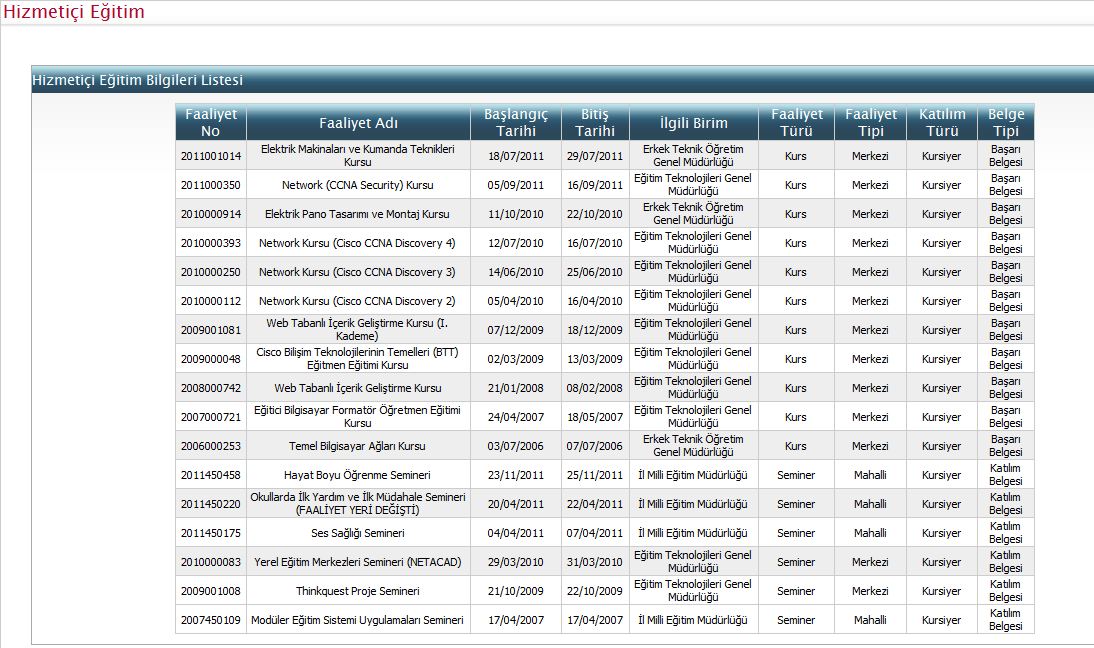Click the Hizmetiçi Eğitim page title

pyautogui.click(x=73, y=12)
